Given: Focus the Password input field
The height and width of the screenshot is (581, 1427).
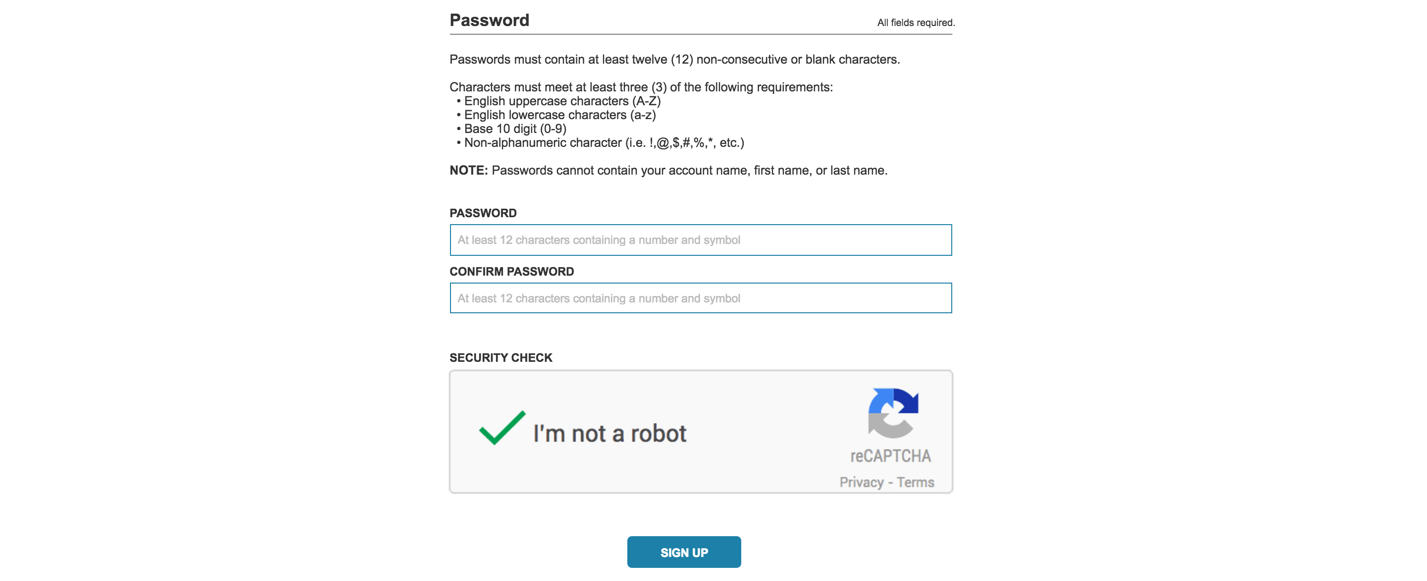Looking at the screenshot, I should click(700, 240).
